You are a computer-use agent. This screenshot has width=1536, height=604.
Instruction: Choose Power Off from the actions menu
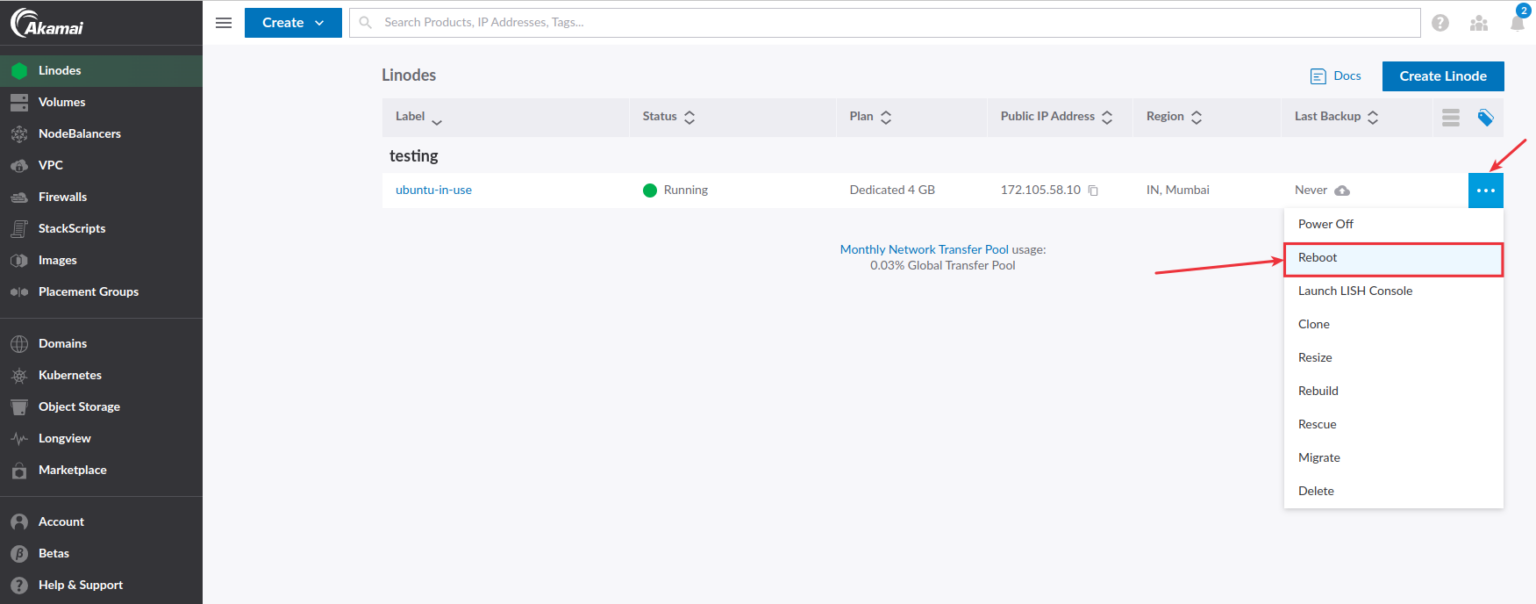coord(1325,223)
